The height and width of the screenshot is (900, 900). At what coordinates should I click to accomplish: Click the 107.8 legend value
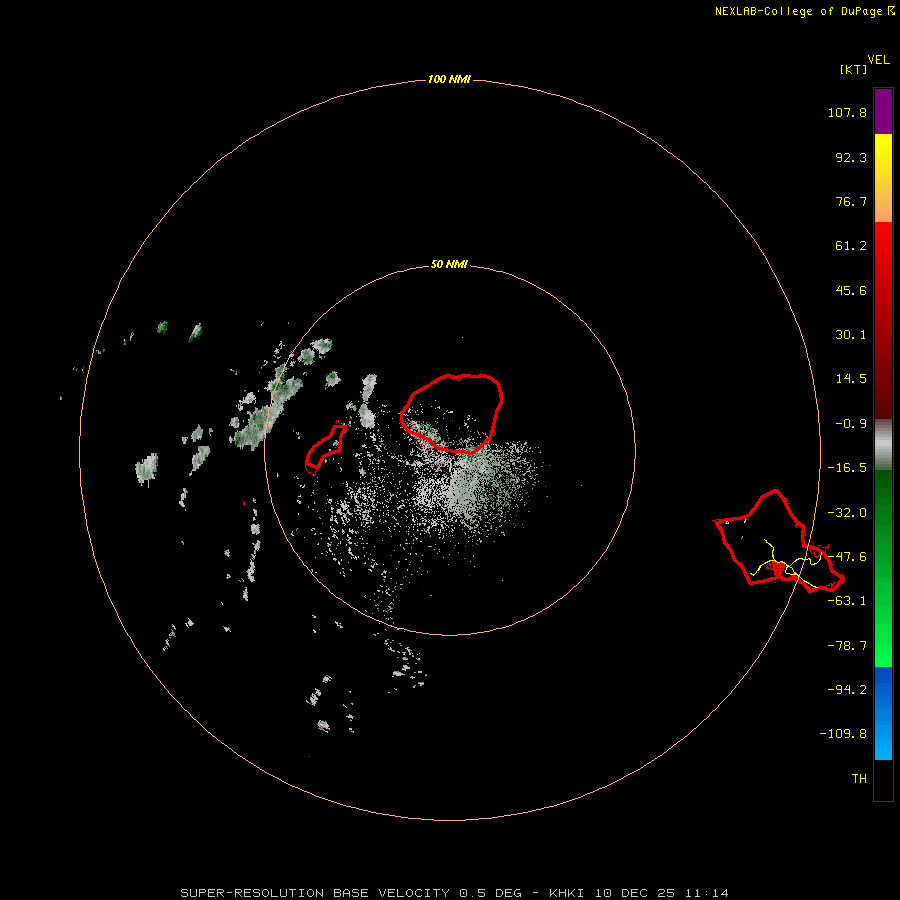tap(847, 112)
